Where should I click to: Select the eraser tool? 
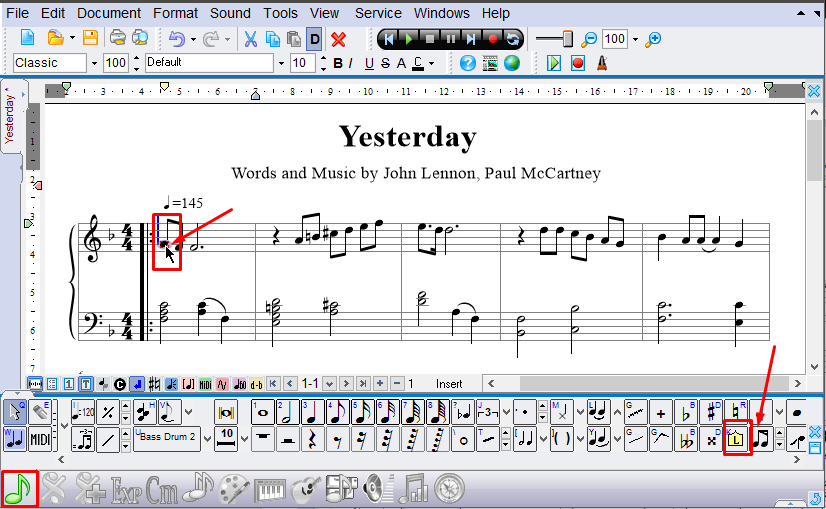tap(41, 412)
